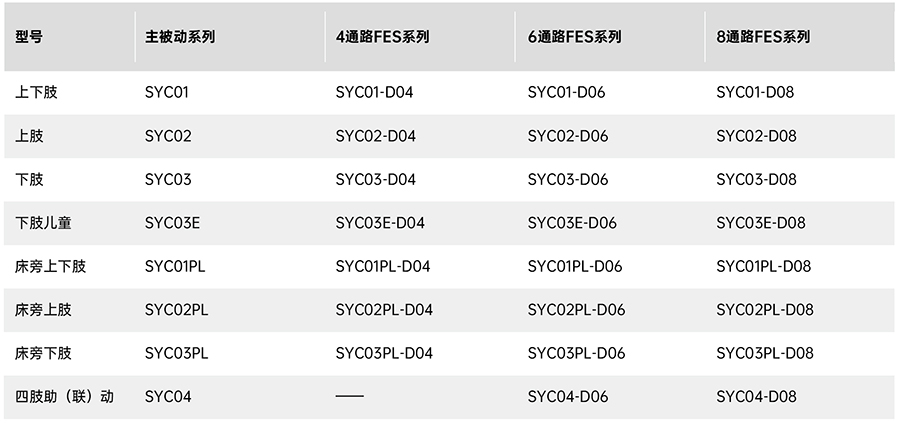Click the SYC01-D04 cell

[x=374, y=93]
